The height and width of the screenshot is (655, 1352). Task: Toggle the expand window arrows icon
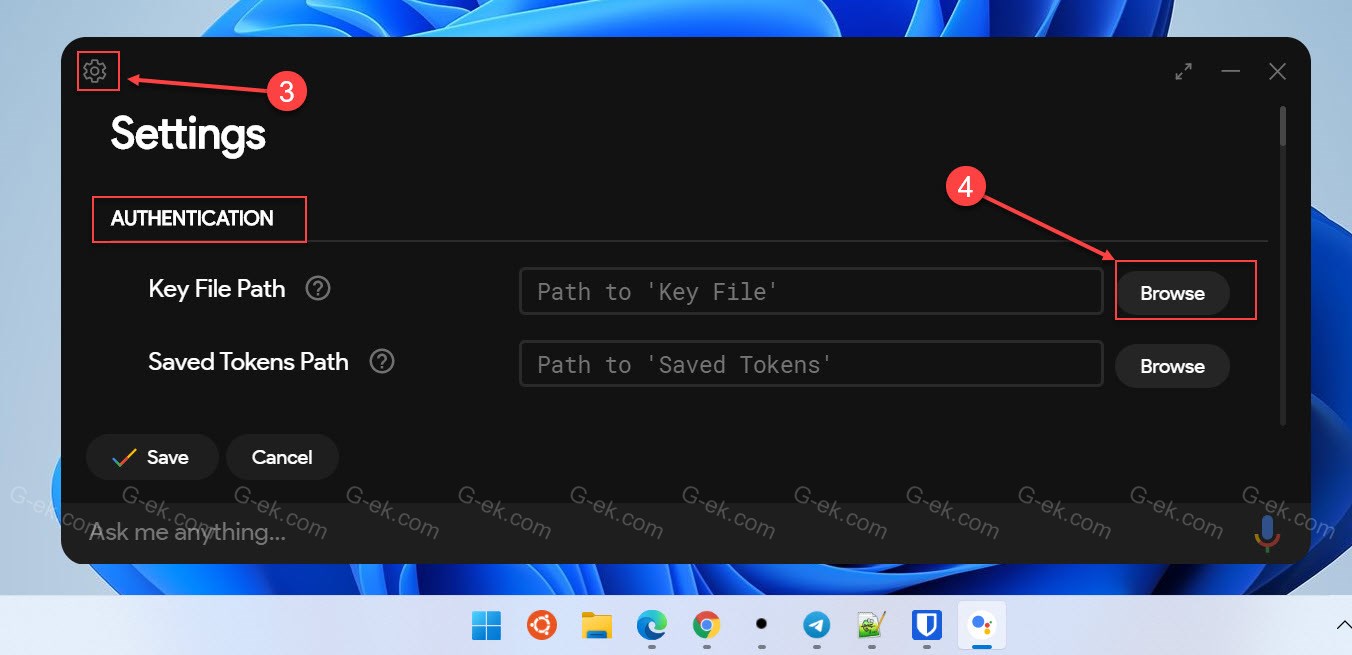coord(1184,72)
